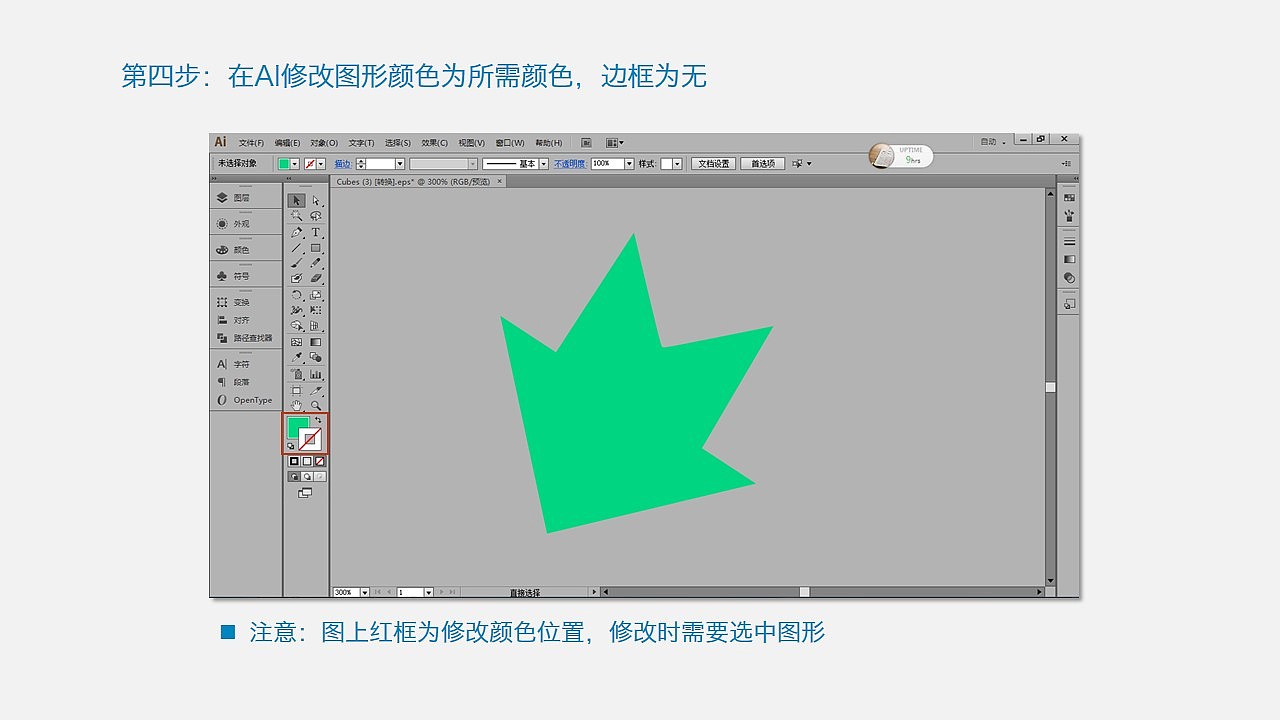Open the zoom level 300% dropdown

pos(365,592)
